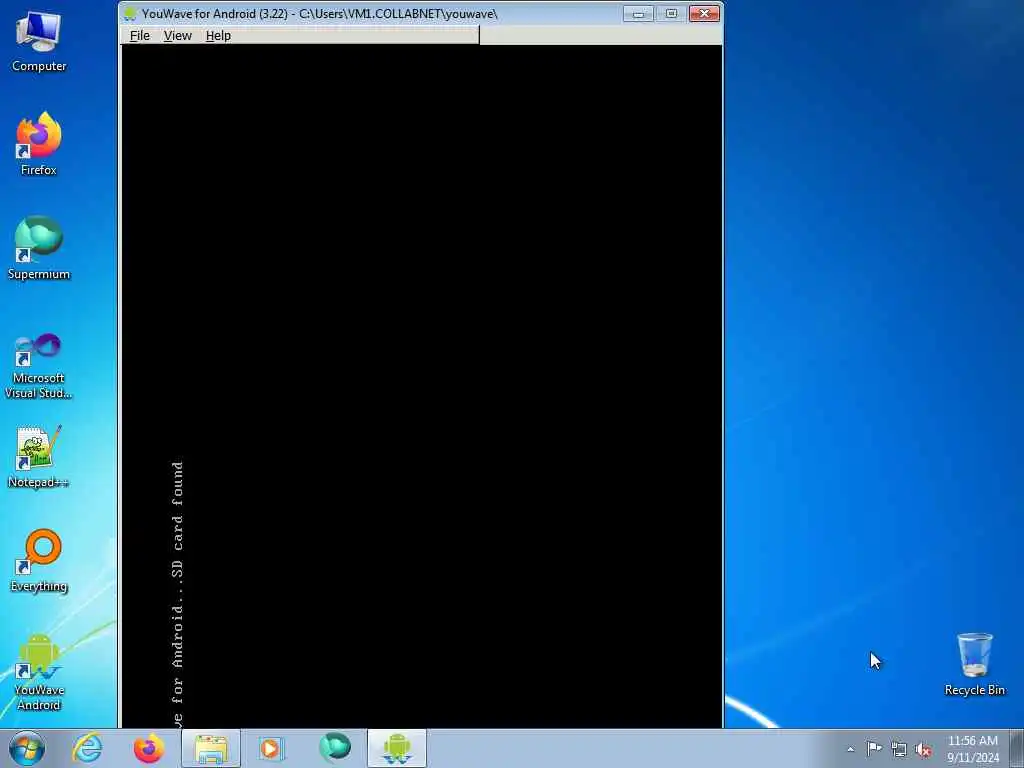Open Windows Media Player from the taskbar

tap(271, 748)
